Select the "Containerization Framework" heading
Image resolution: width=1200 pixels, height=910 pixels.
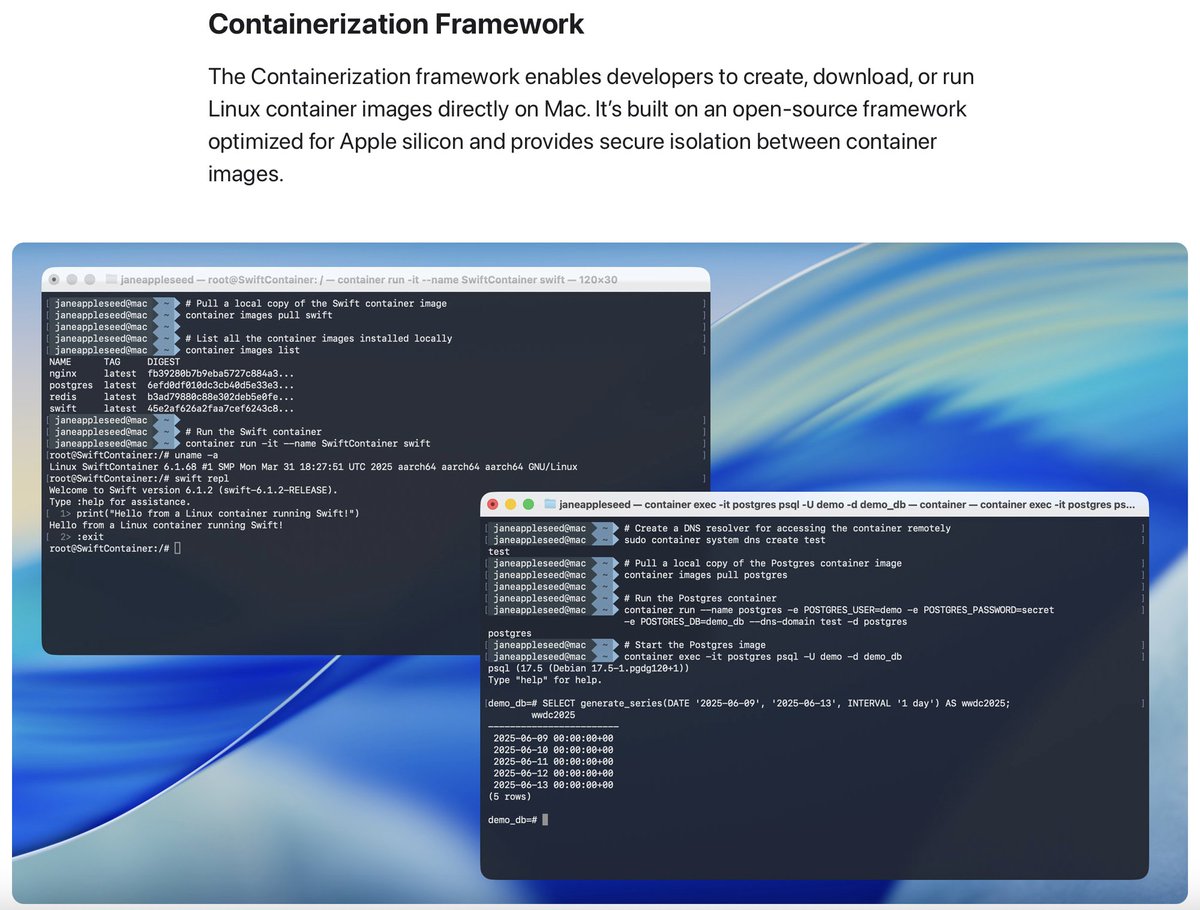(395, 24)
